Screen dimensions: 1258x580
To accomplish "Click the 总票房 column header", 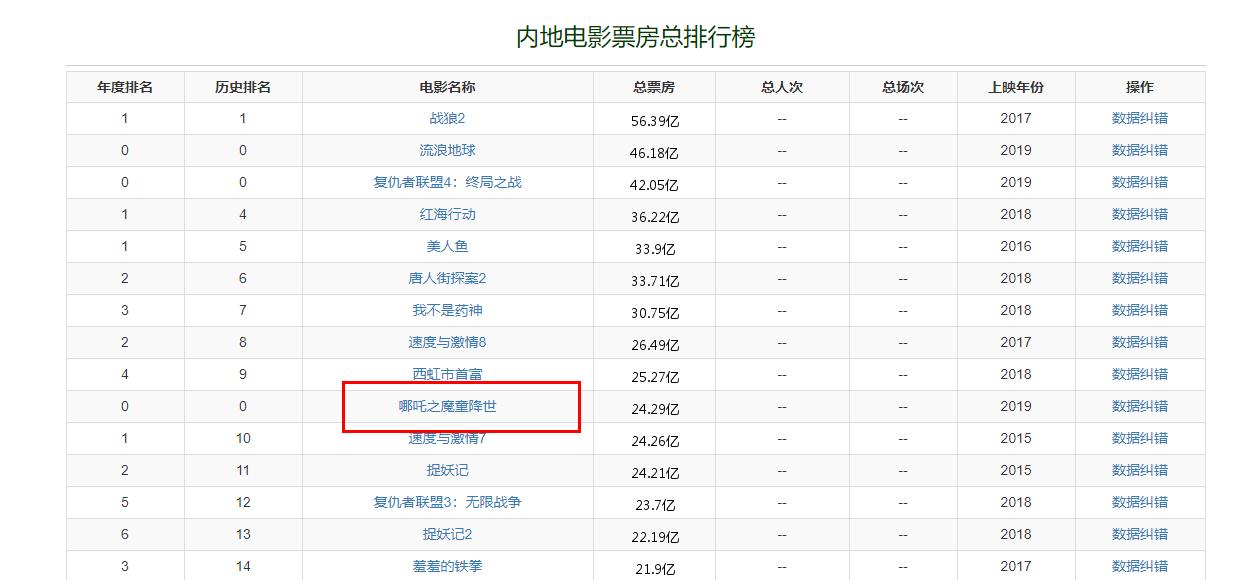I will pyautogui.click(x=654, y=87).
